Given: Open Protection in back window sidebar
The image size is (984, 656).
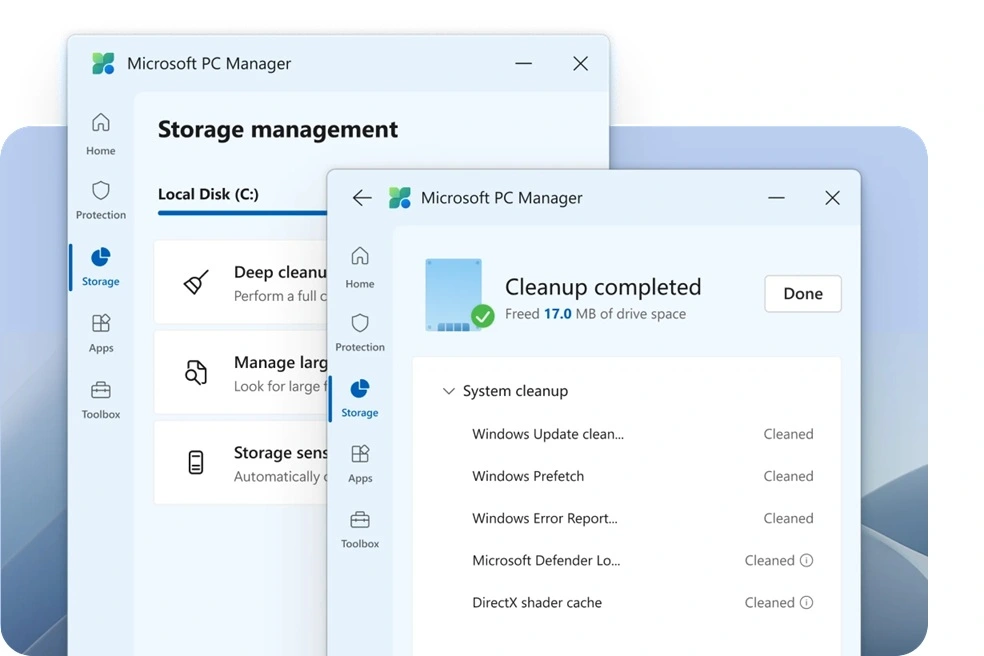Looking at the screenshot, I should (x=100, y=200).
